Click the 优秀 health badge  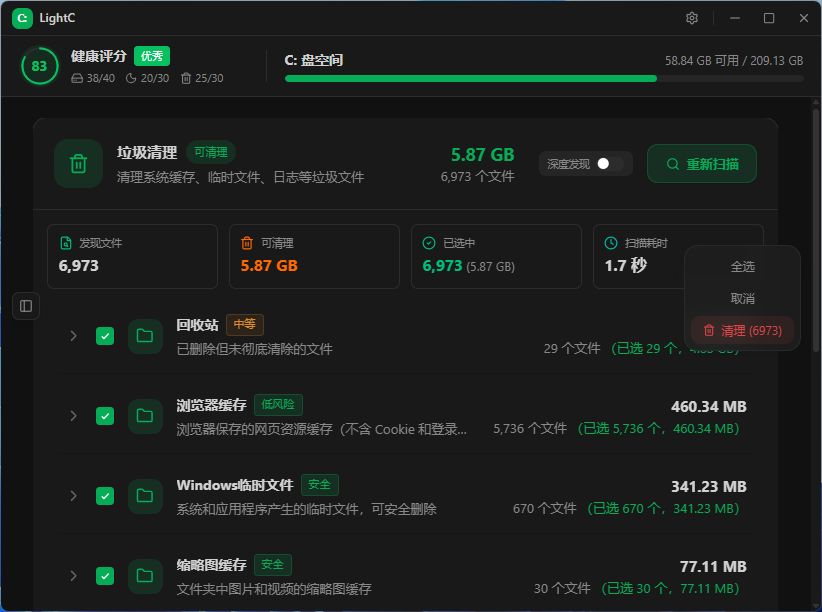pyautogui.click(x=152, y=56)
